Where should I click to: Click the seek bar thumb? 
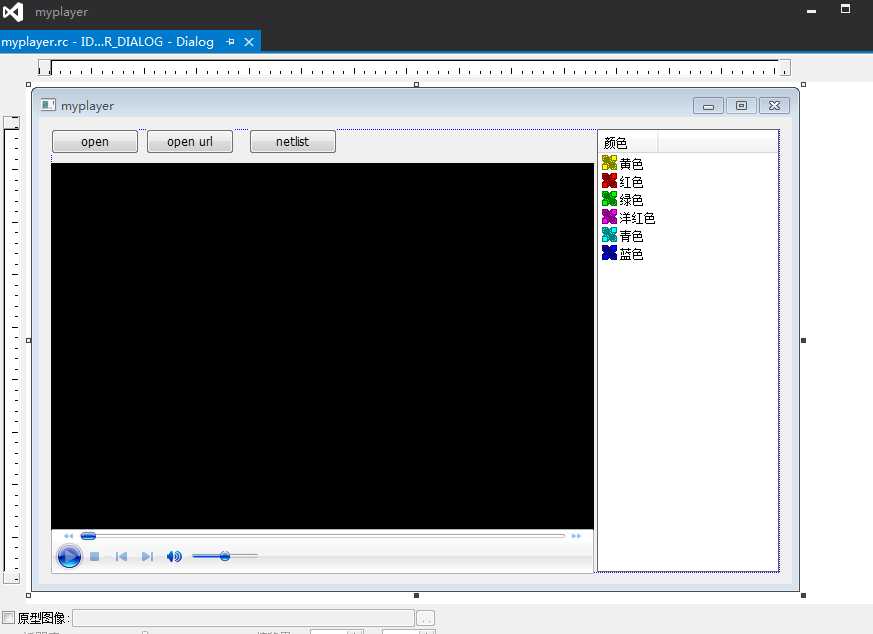tap(88, 535)
